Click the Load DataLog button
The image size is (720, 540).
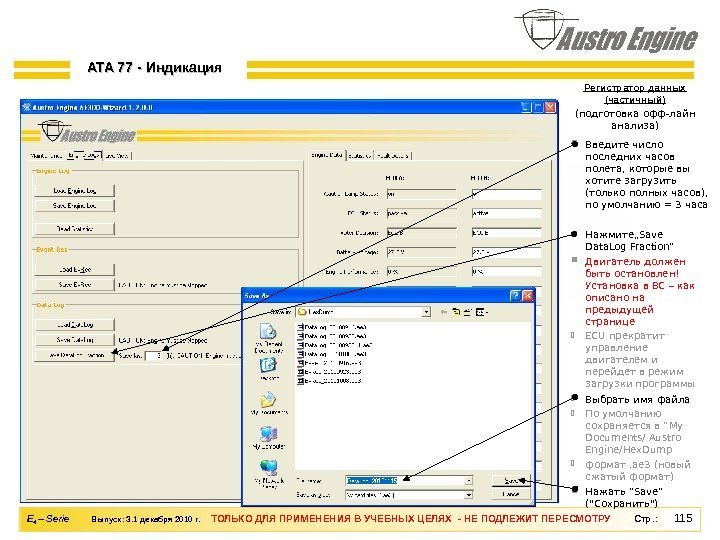pos(74,325)
